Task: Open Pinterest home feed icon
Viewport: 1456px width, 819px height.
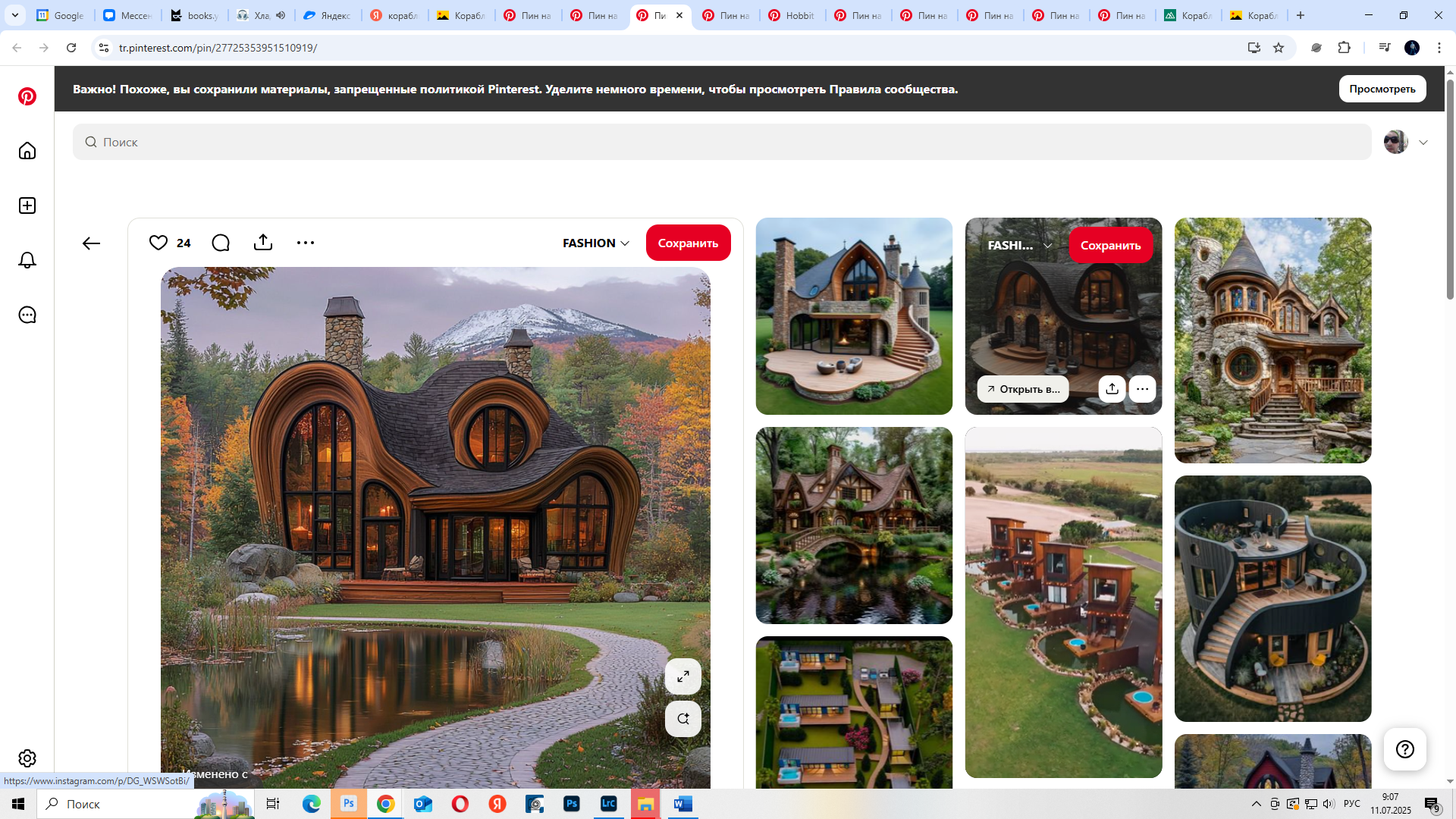Action: click(x=27, y=151)
